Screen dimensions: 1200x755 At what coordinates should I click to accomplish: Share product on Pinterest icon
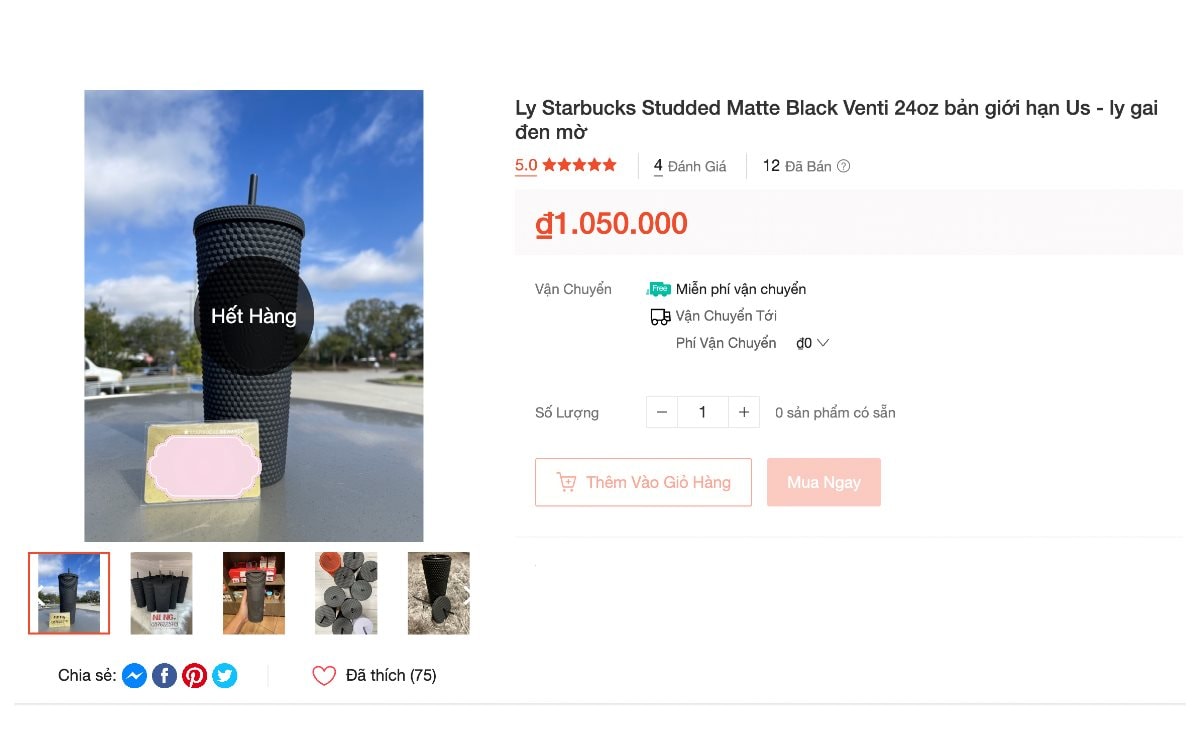click(x=194, y=676)
